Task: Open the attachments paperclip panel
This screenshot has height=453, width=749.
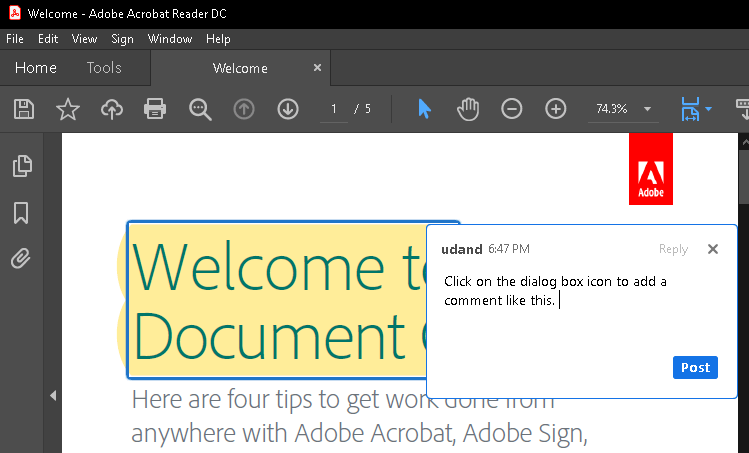Action: (x=21, y=260)
